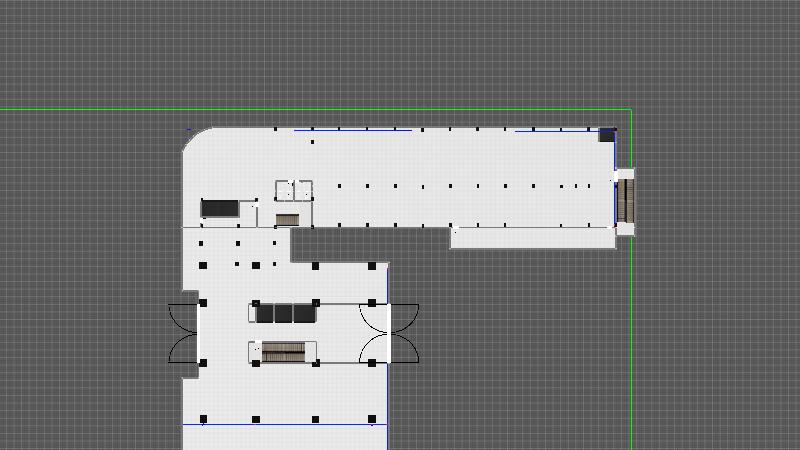Click the lower door of the right entrance

tap(404, 347)
